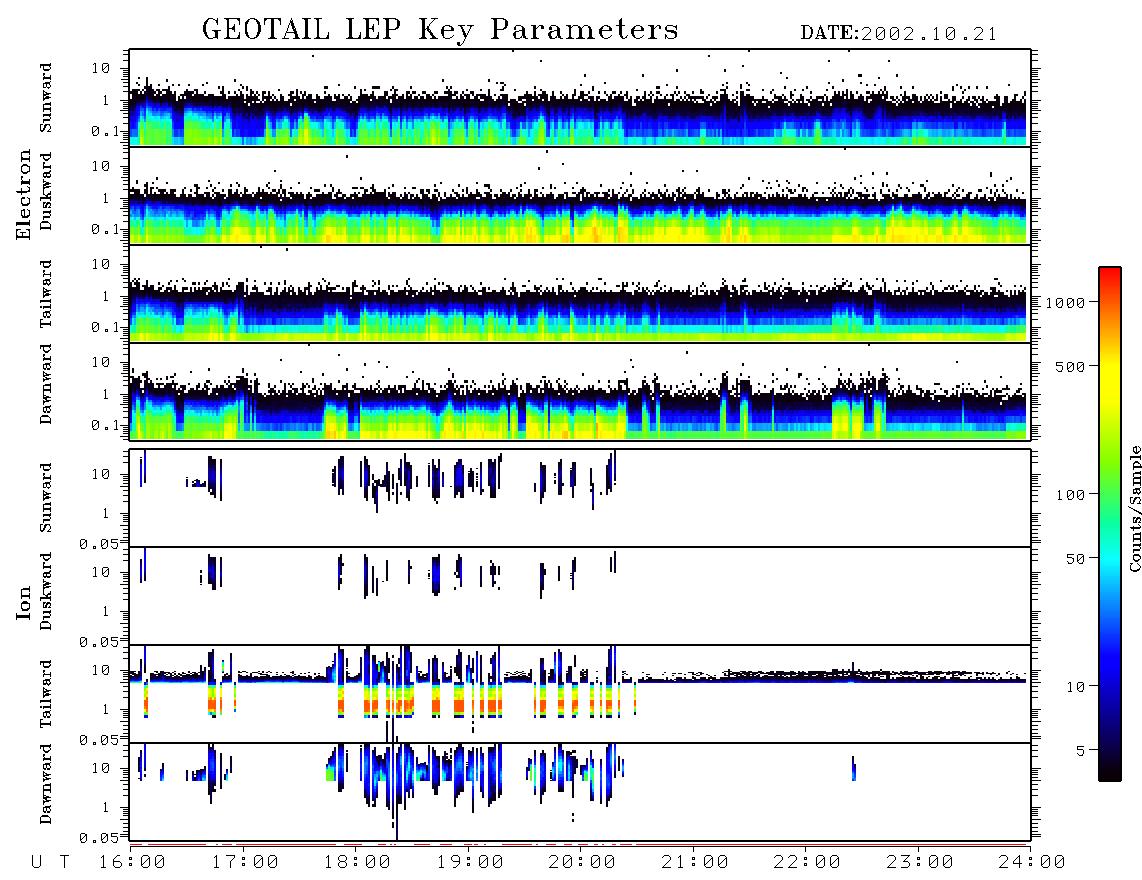The width and height of the screenshot is (1142, 880).
Task: Click the Ion Sunward axis label
Action: point(46,498)
